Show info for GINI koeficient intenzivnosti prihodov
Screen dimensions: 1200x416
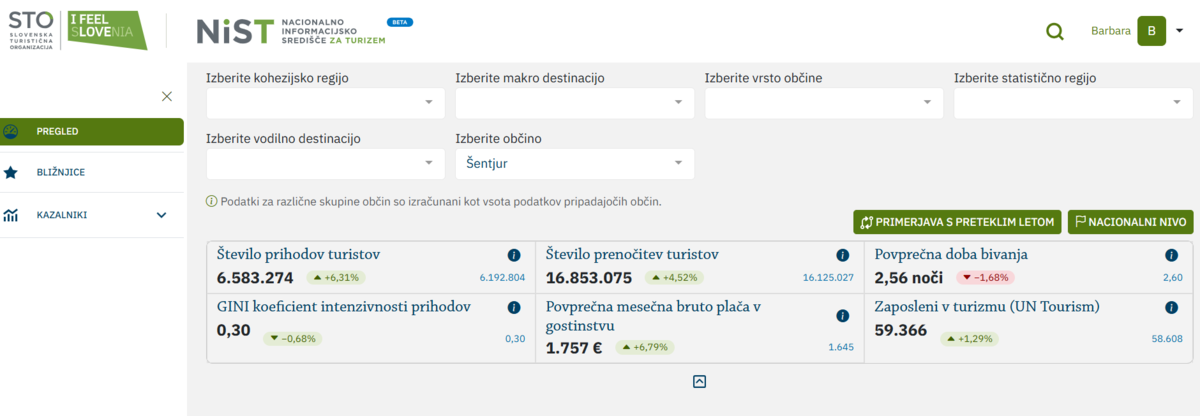tap(514, 307)
